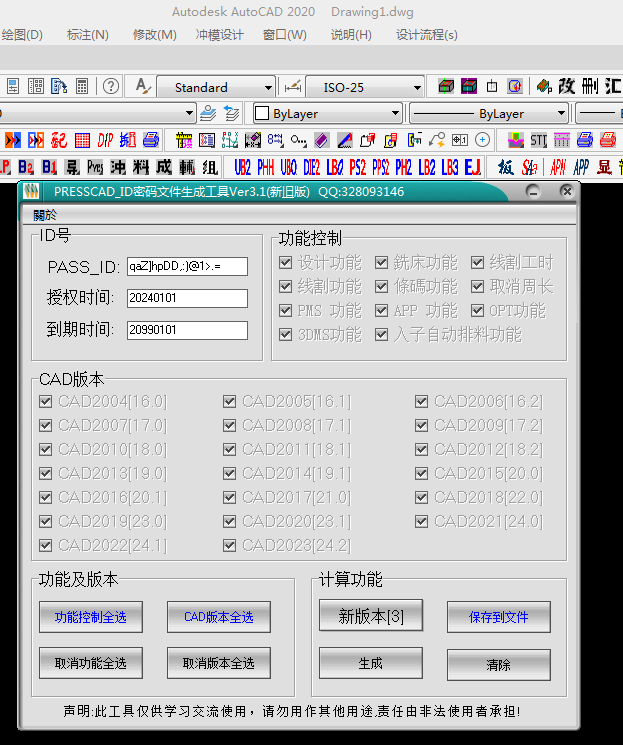623x745 pixels.
Task: Click the layer previous icon
Action: (231, 114)
